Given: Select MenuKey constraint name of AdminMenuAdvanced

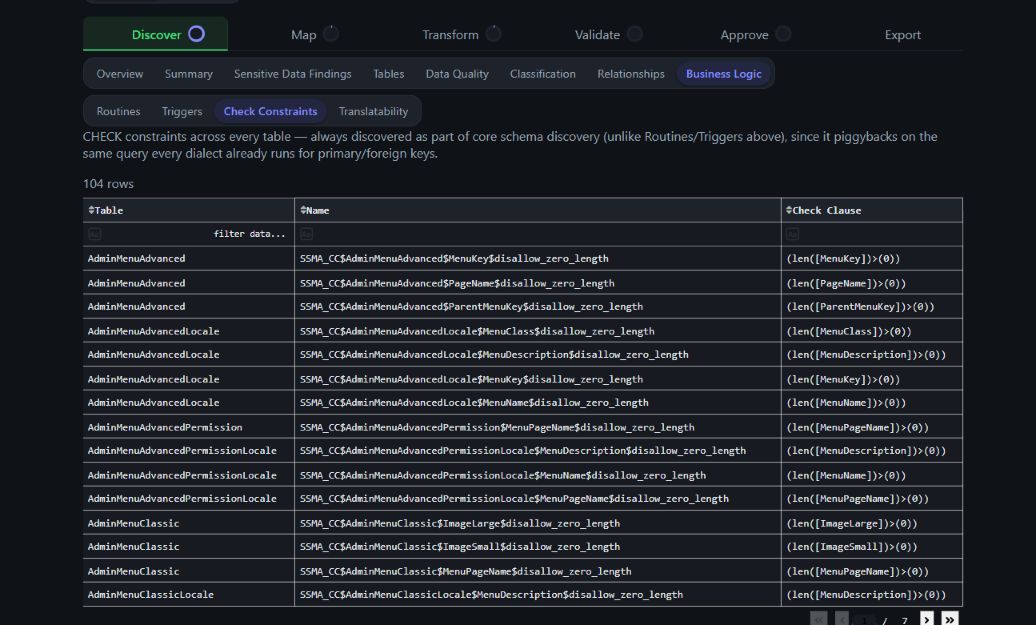Looking at the screenshot, I should [454, 258].
